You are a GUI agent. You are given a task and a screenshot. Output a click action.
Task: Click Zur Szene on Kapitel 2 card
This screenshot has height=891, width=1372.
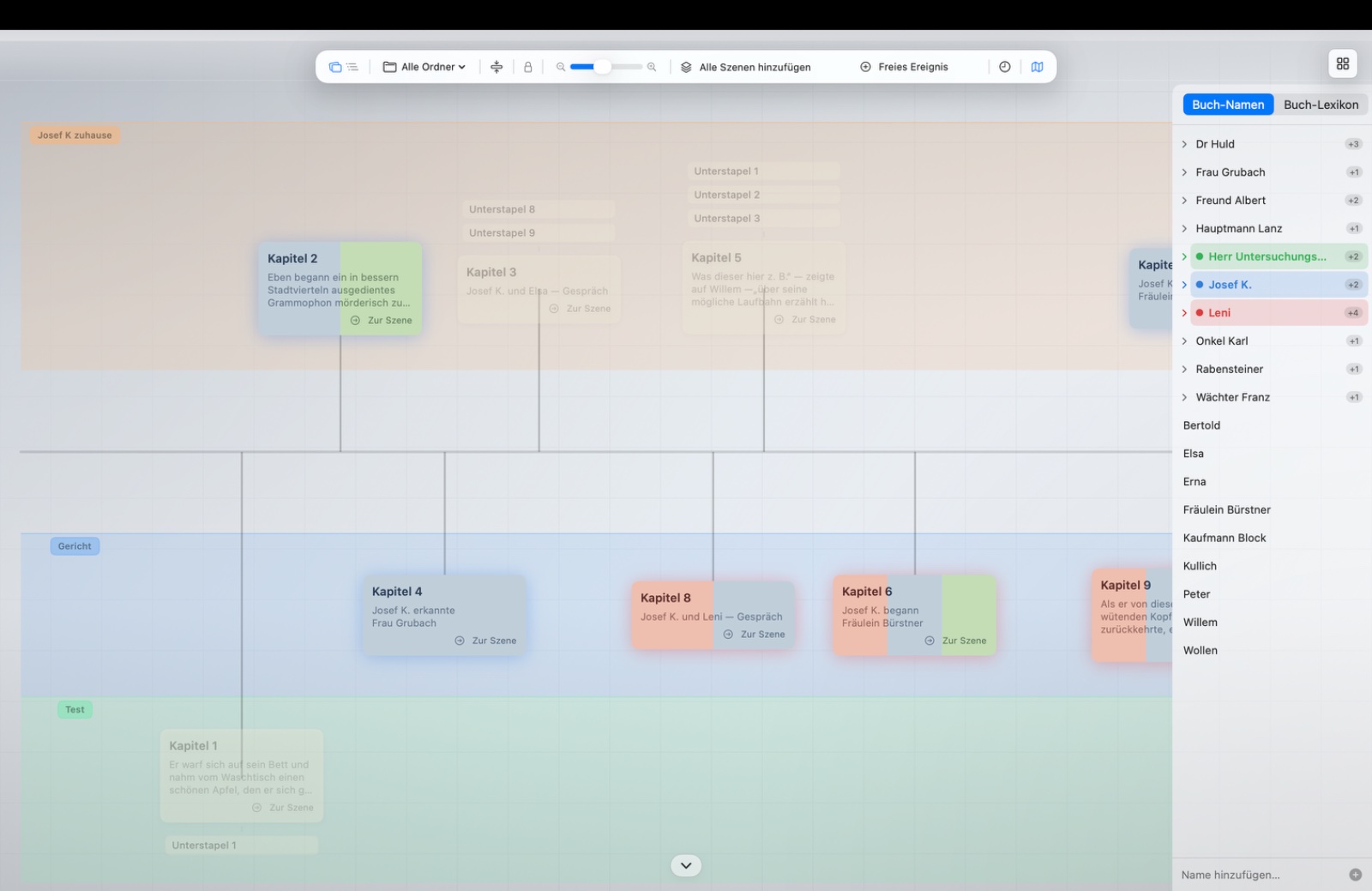[382, 320]
